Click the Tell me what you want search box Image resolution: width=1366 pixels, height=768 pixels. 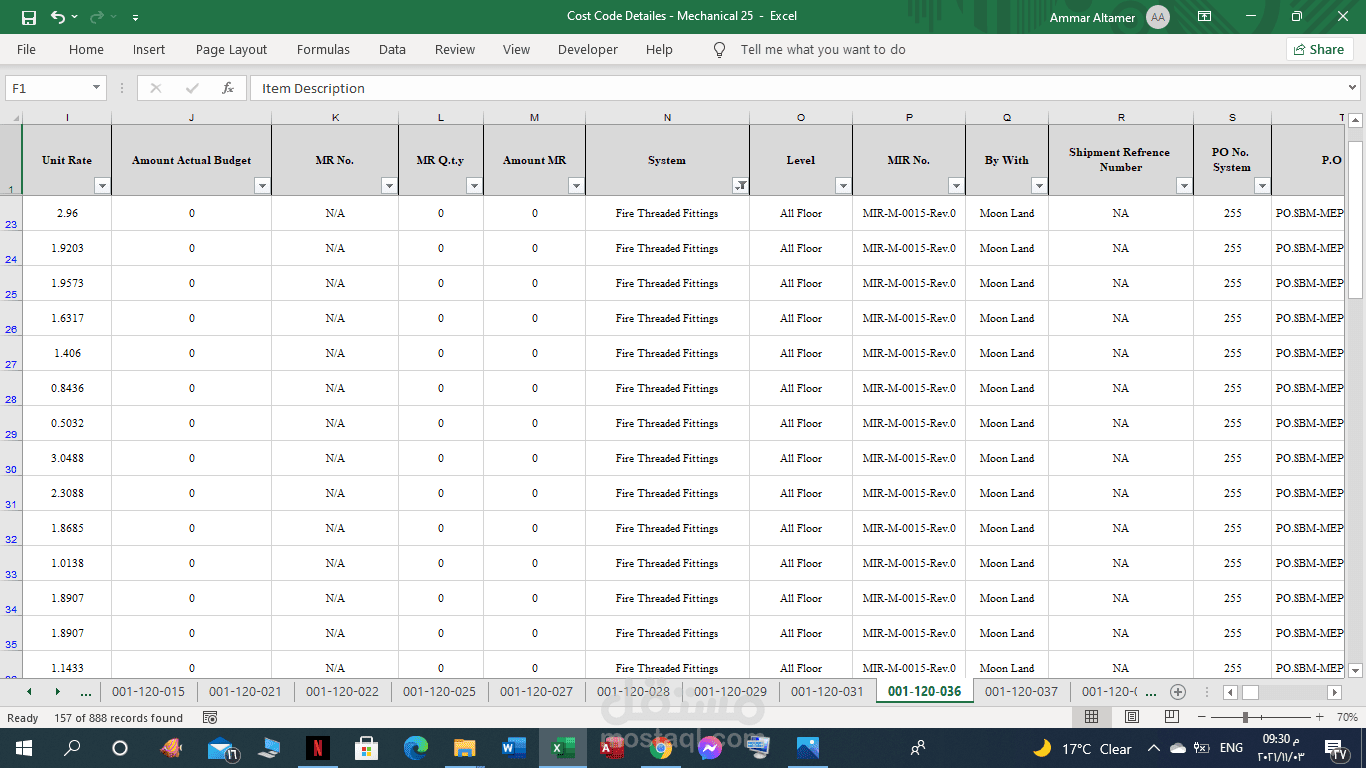[x=822, y=49]
